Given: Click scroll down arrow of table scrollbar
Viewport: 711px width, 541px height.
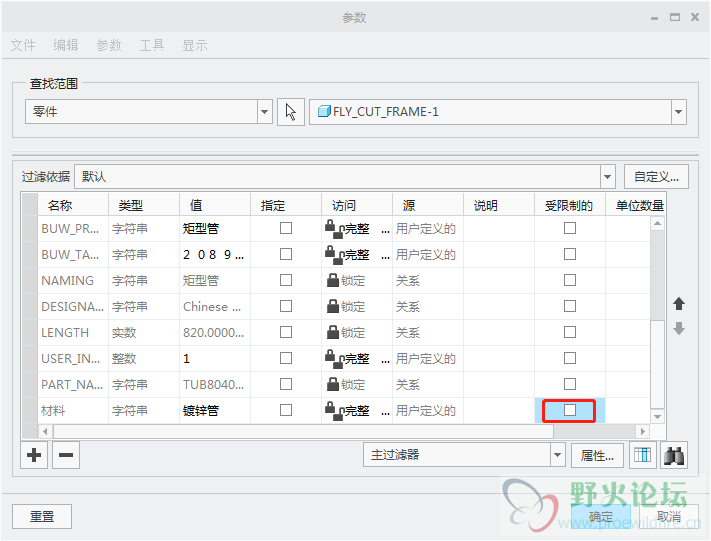Looking at the screenshot, I should (657, 416).
